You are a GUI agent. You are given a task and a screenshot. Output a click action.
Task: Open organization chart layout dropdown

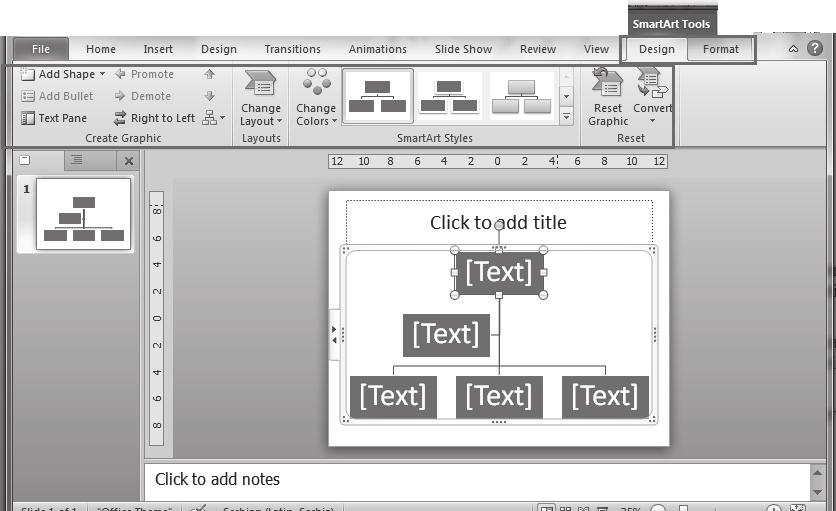[214, 118]
